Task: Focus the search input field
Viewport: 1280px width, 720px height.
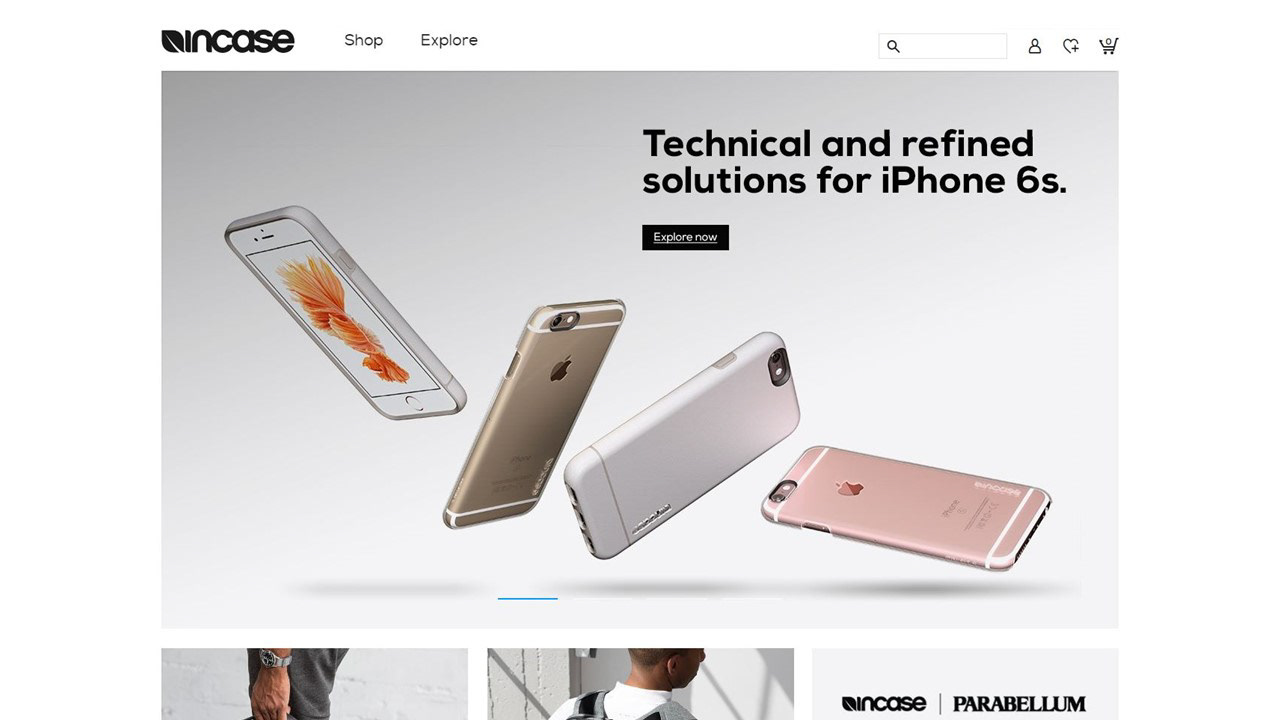Action: coord(943,46)
